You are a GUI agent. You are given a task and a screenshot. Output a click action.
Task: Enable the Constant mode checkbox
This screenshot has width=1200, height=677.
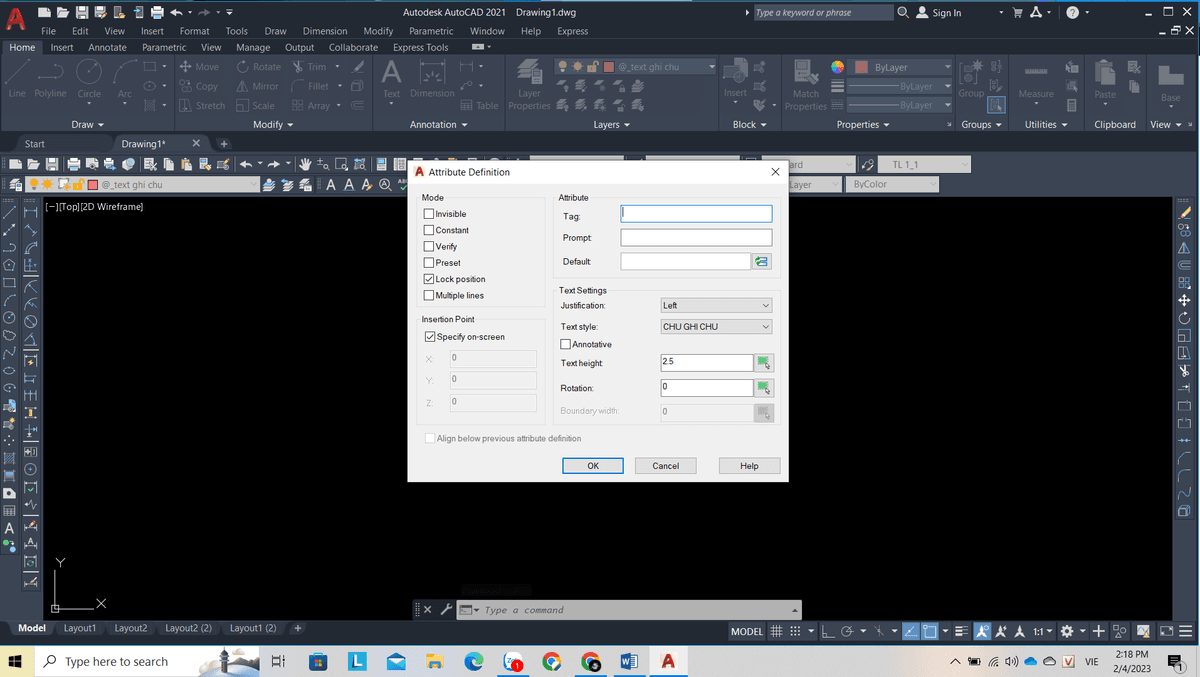point(429,230)
